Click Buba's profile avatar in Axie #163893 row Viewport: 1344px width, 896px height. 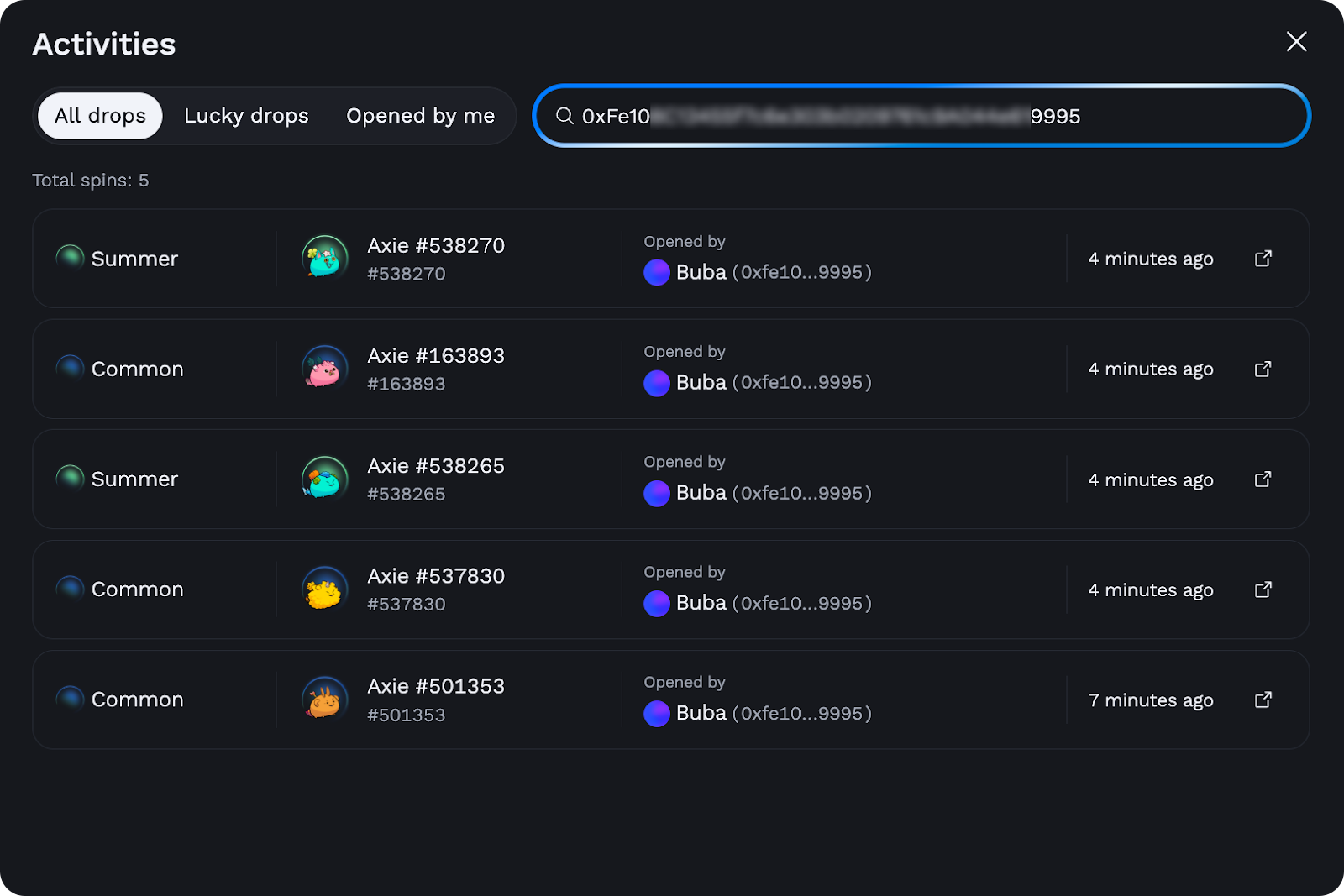[x=657, y=383]
